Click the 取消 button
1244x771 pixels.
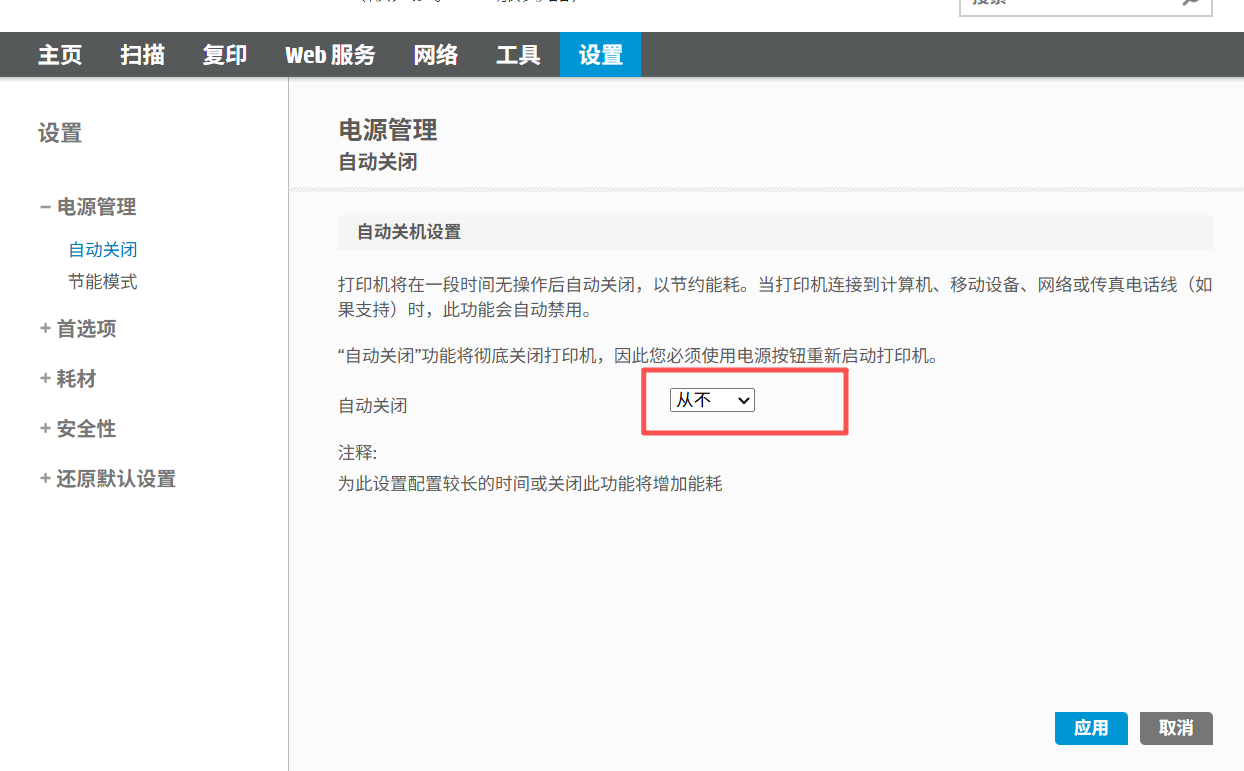click(x=1176, y=728)
